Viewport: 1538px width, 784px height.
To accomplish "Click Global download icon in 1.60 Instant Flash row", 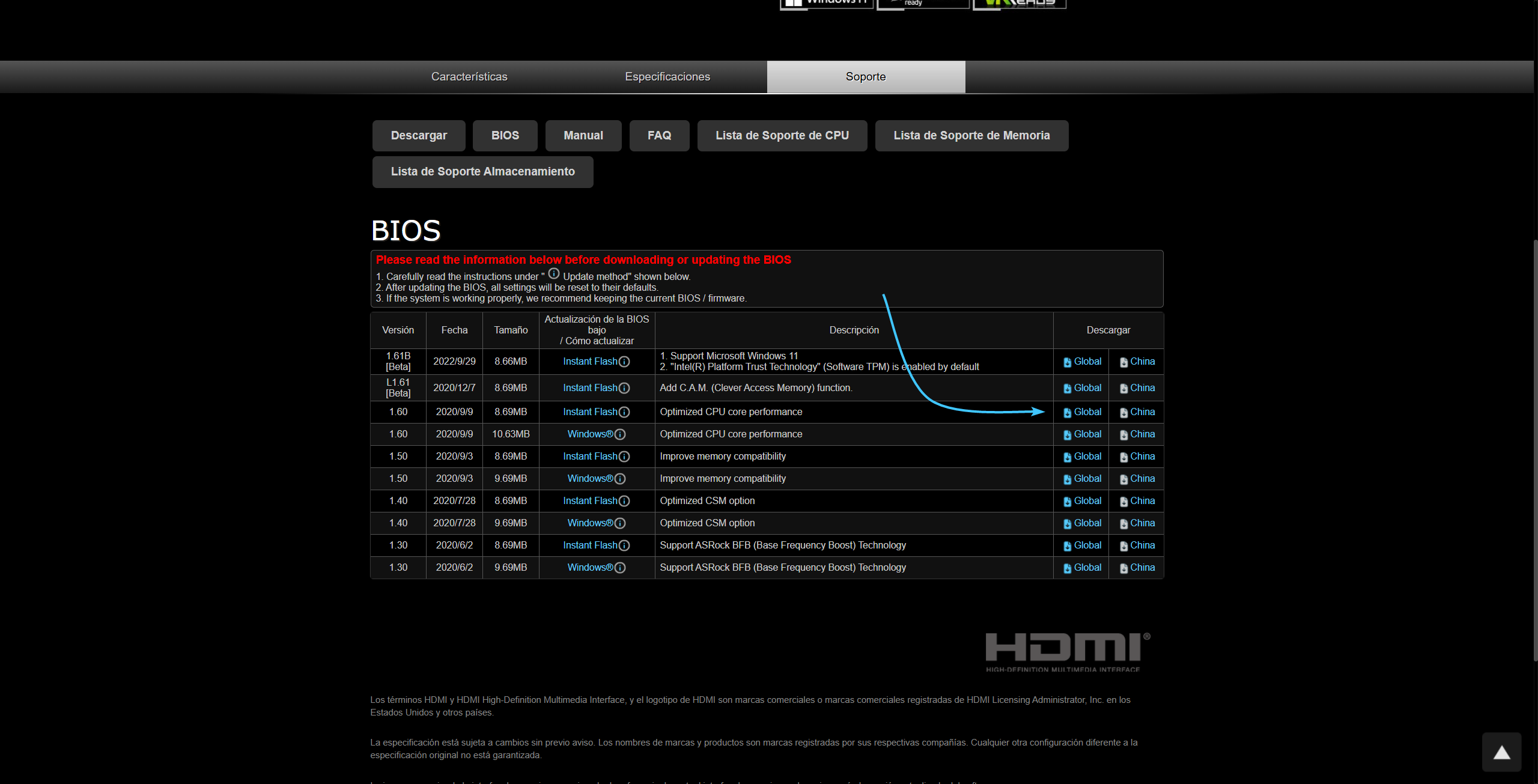I will point(1068,413).
